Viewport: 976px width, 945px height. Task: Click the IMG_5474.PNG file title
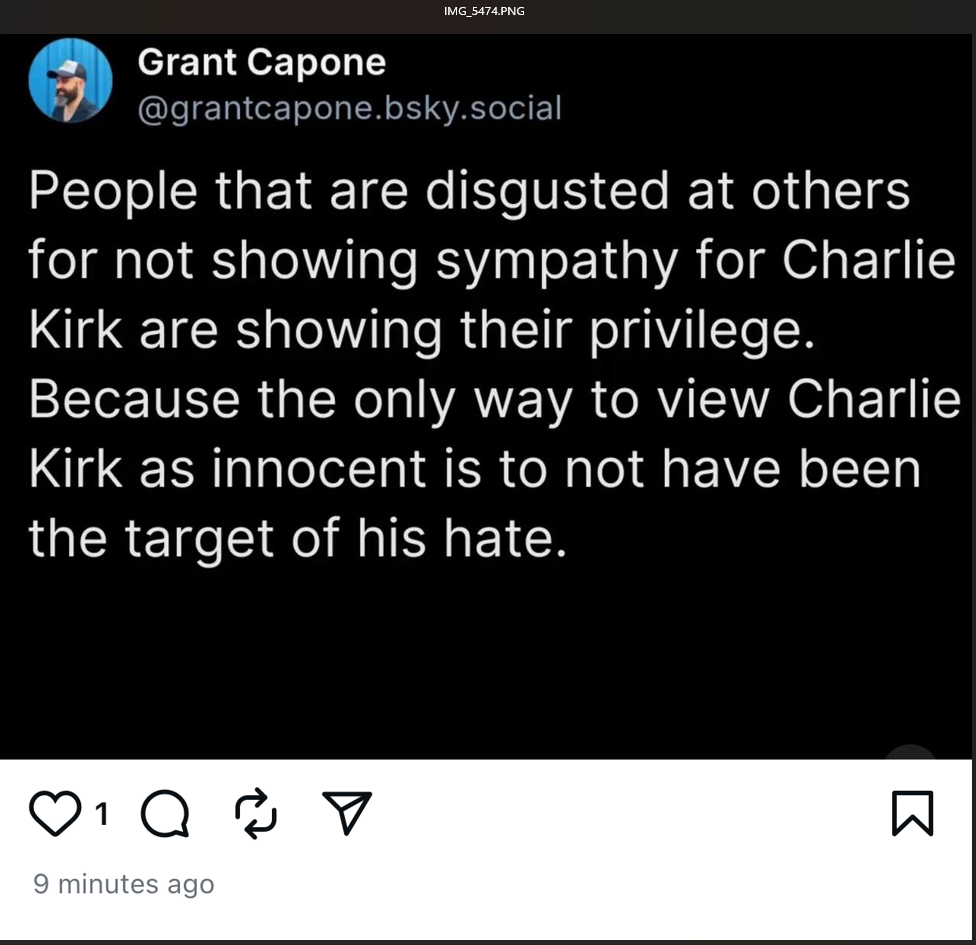pyautogui.click(x=484, y=11)
